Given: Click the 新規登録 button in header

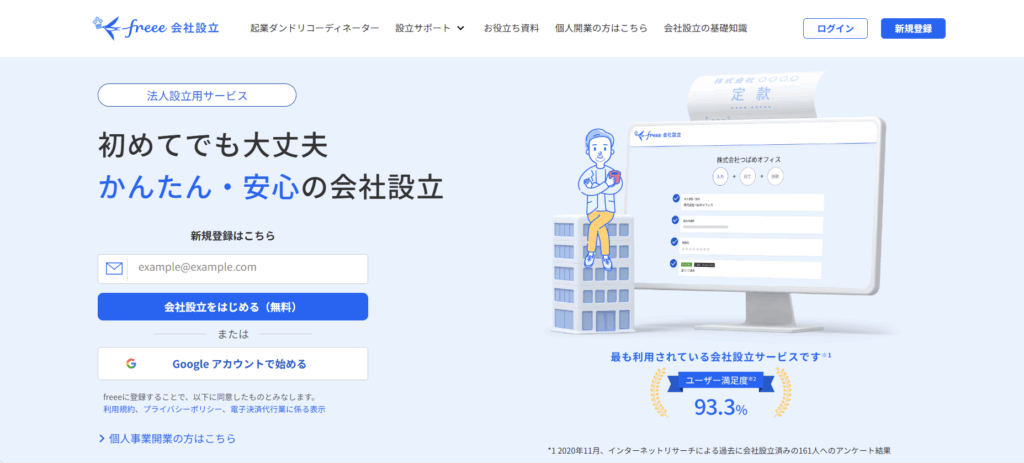Looking at the screenshot, I should tap(913, 29).
